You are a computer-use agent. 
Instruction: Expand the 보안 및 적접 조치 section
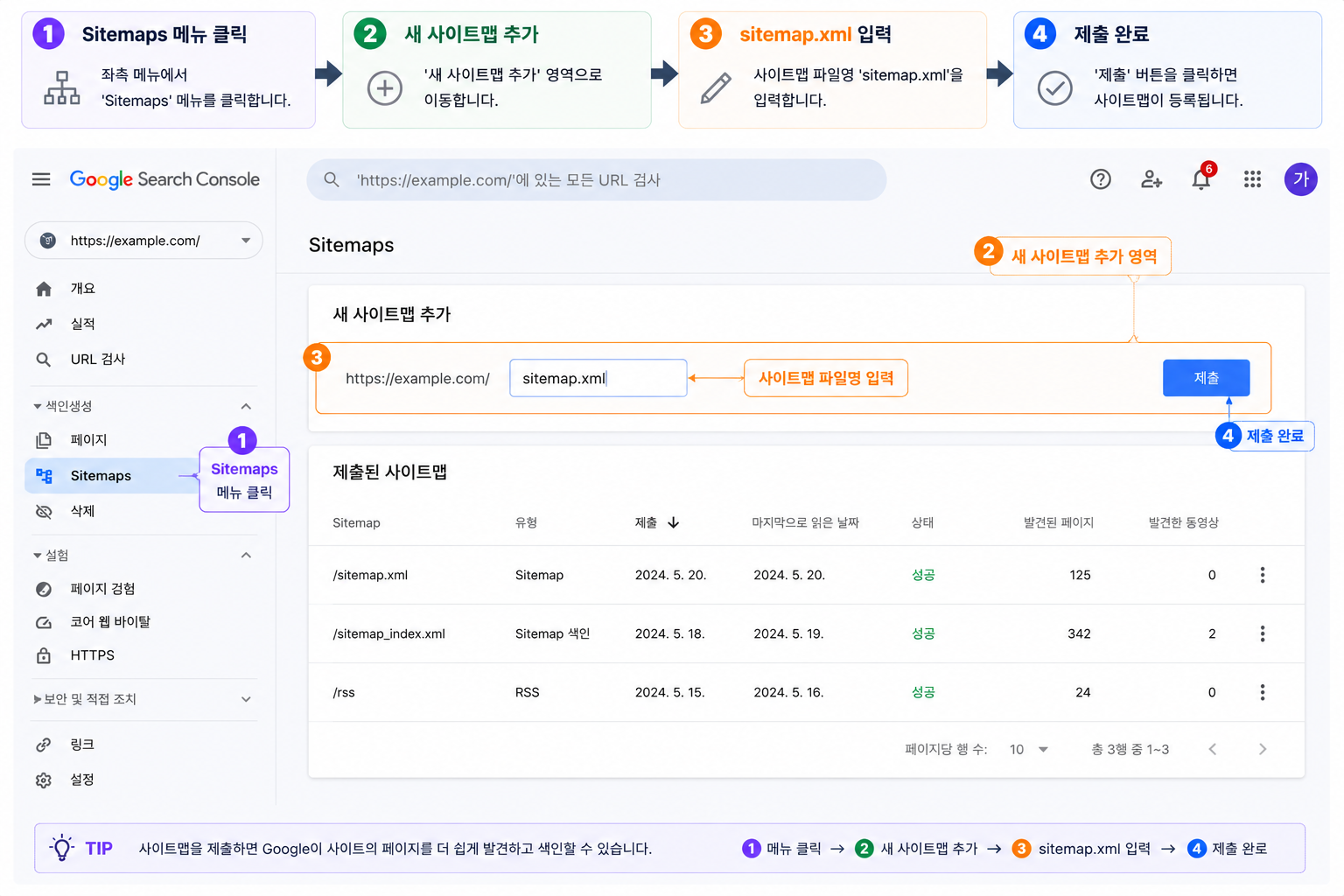[246, 699]
